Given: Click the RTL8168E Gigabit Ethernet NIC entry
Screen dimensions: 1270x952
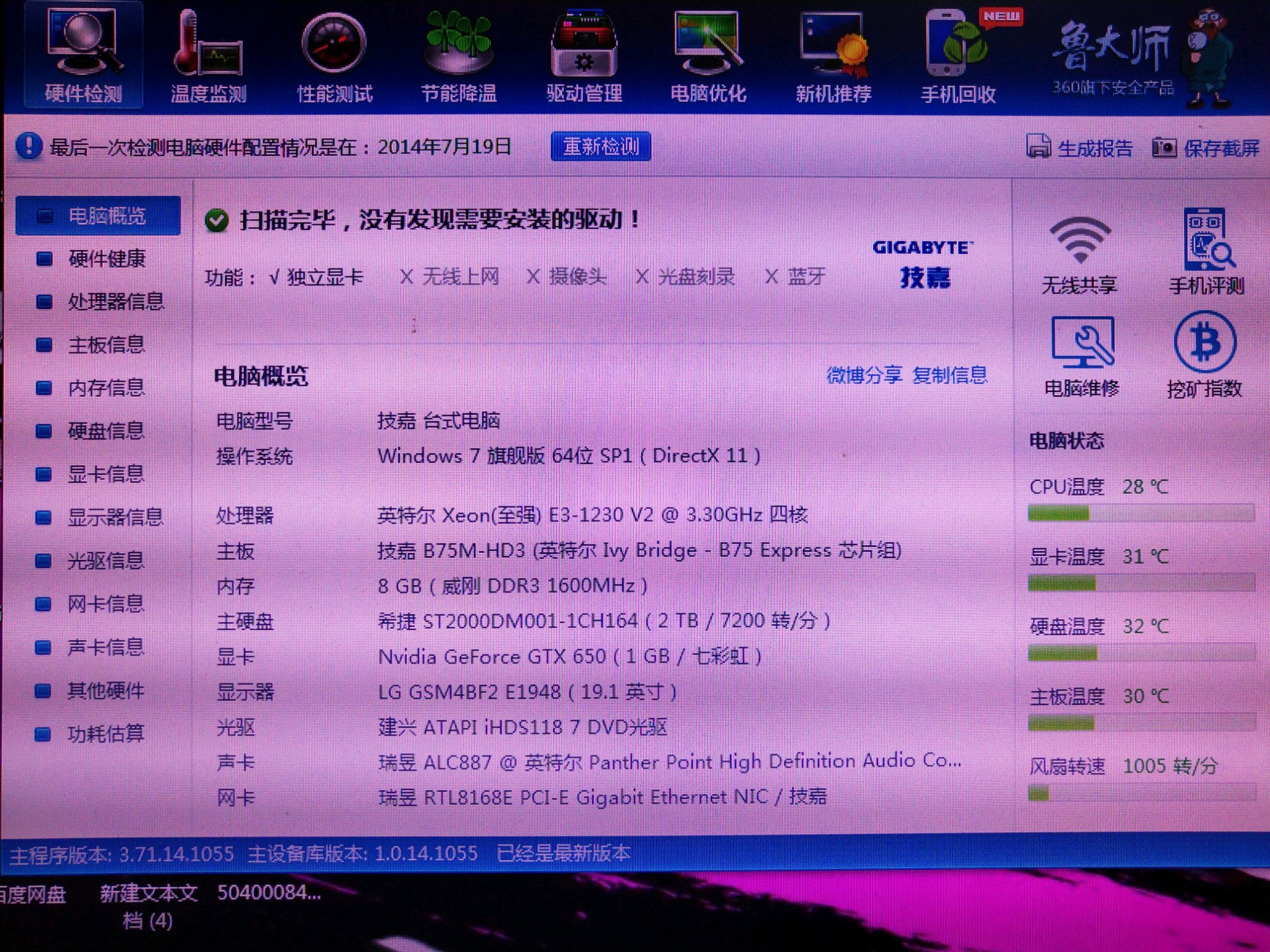Looking at the screenshot, I should click(603, 797).
